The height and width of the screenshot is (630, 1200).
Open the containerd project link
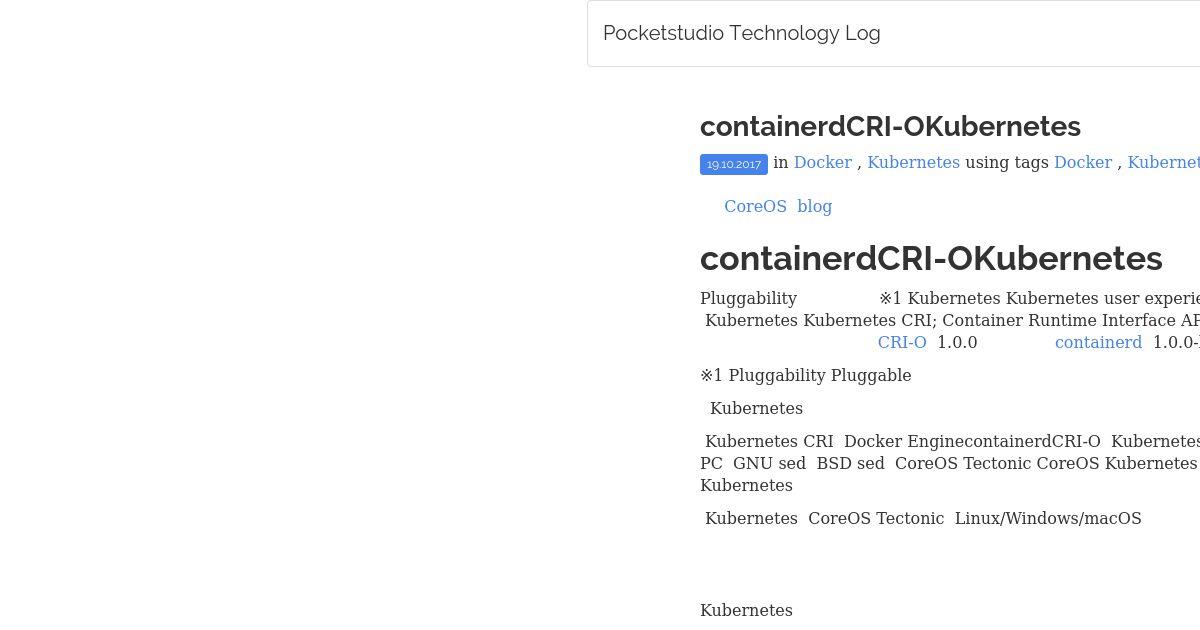point(1098,342)
